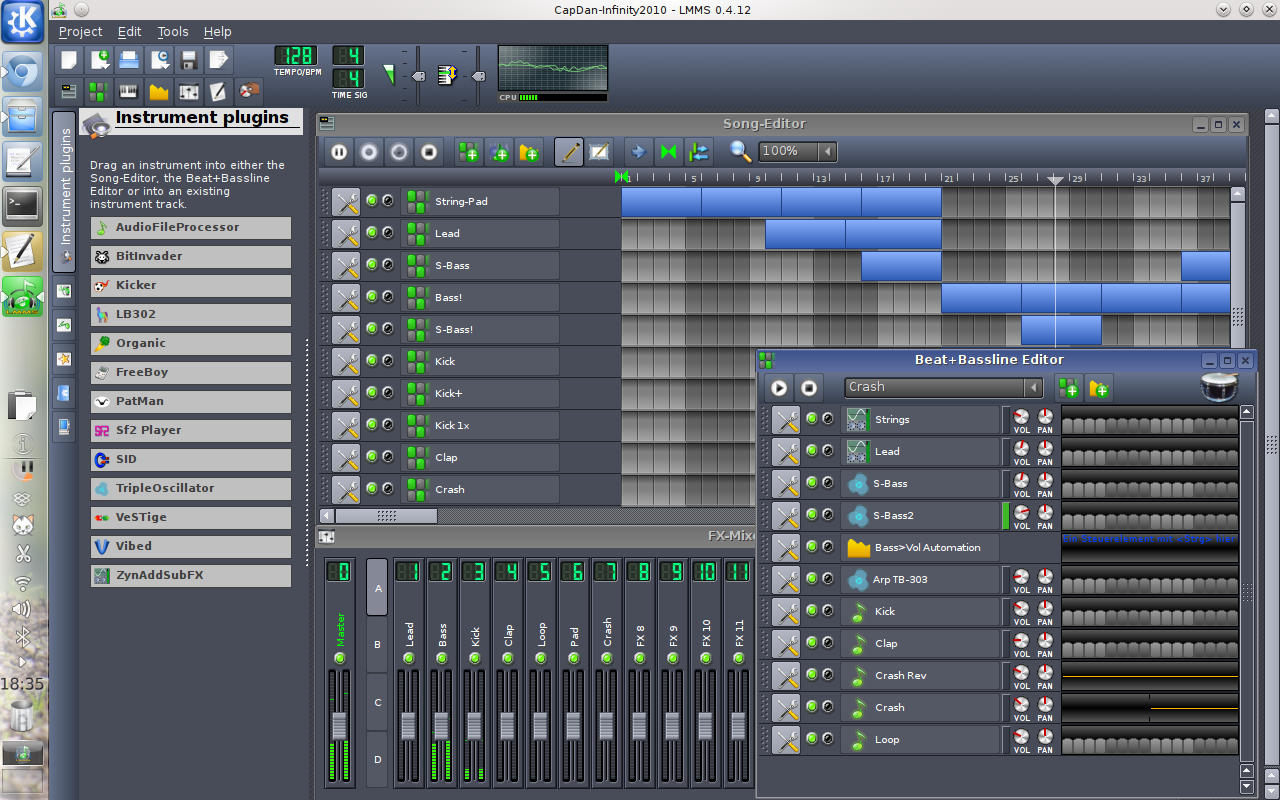Choose the Sf2 Player plugin
Viewport: 1280px width, 800px height.
[191, 430]
